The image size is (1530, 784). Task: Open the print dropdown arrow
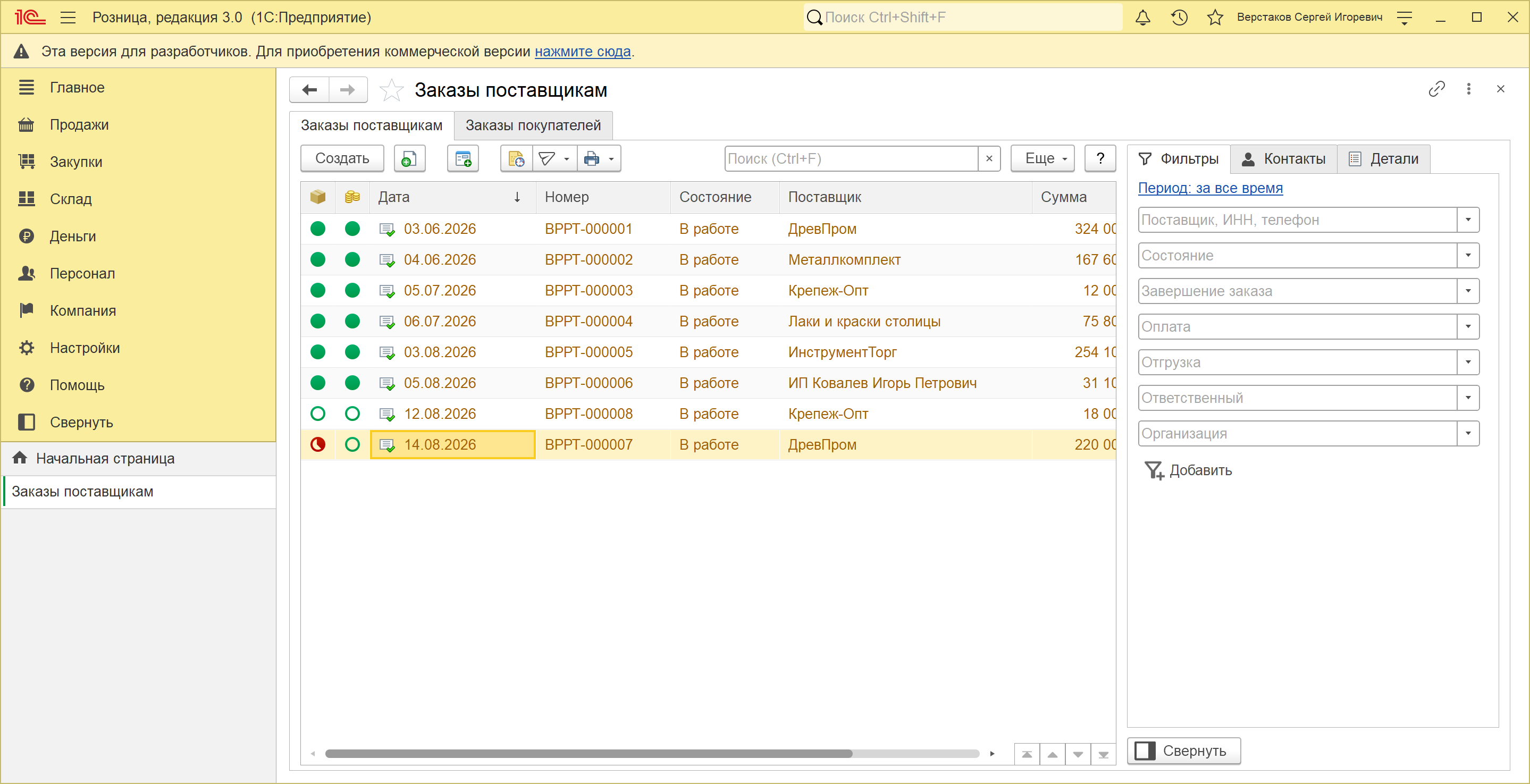click(x=611, y=158)
